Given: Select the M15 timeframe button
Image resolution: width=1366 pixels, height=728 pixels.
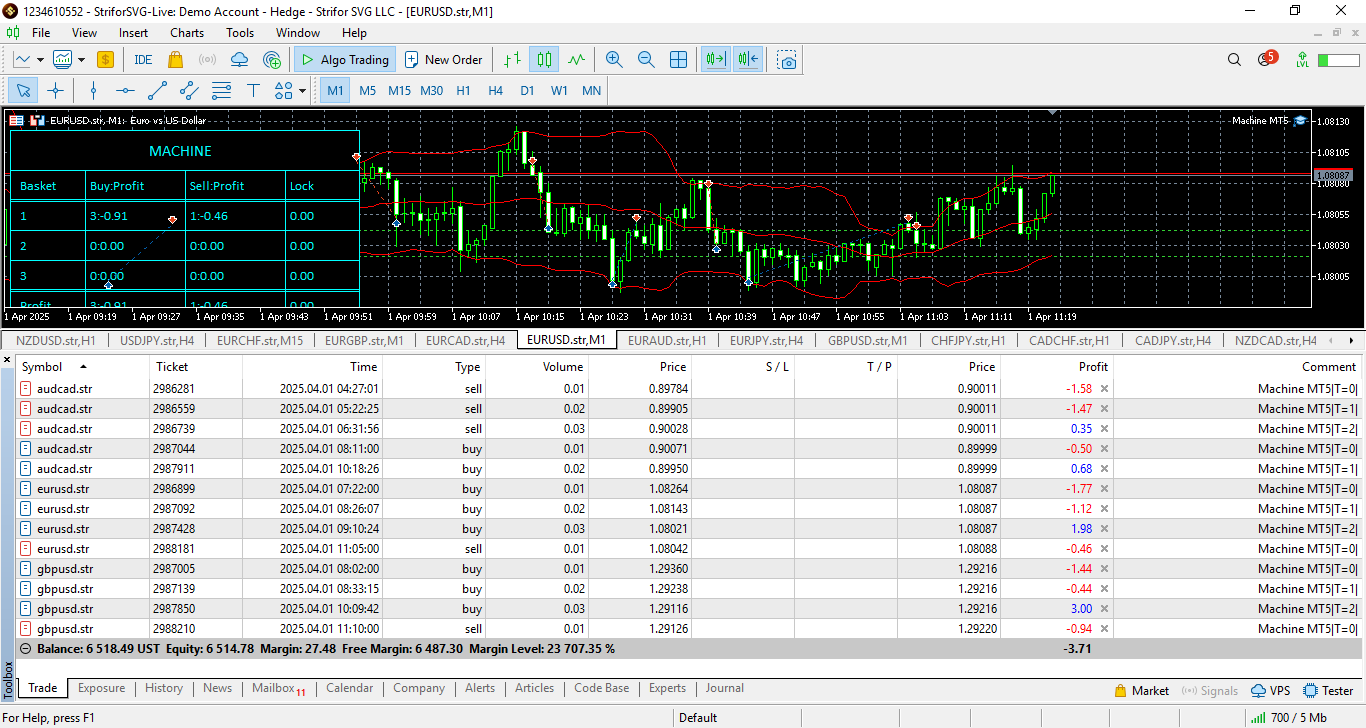Looking at the screenshot, I should (399, 90).
